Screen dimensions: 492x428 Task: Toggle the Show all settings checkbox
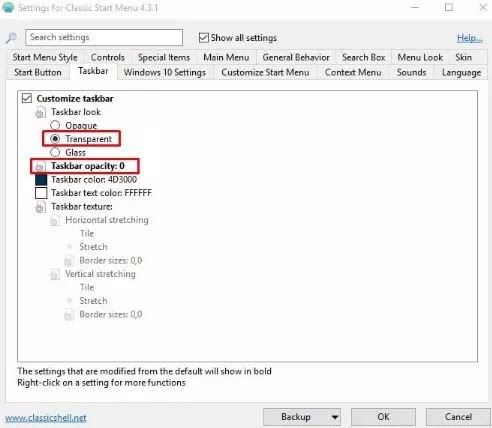203,38
